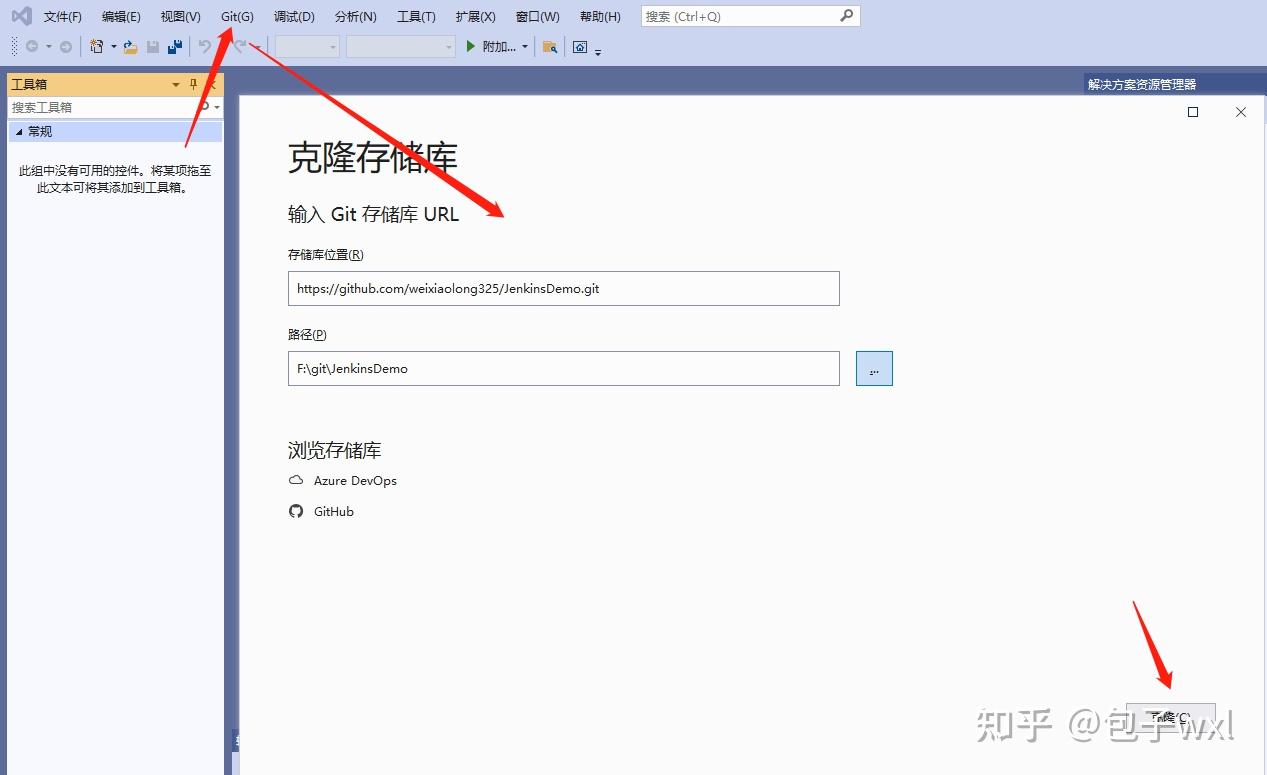Open the browse path dialog via ... button
Image resolution: width=1267 pixels, height=775 pixels.
873,368
